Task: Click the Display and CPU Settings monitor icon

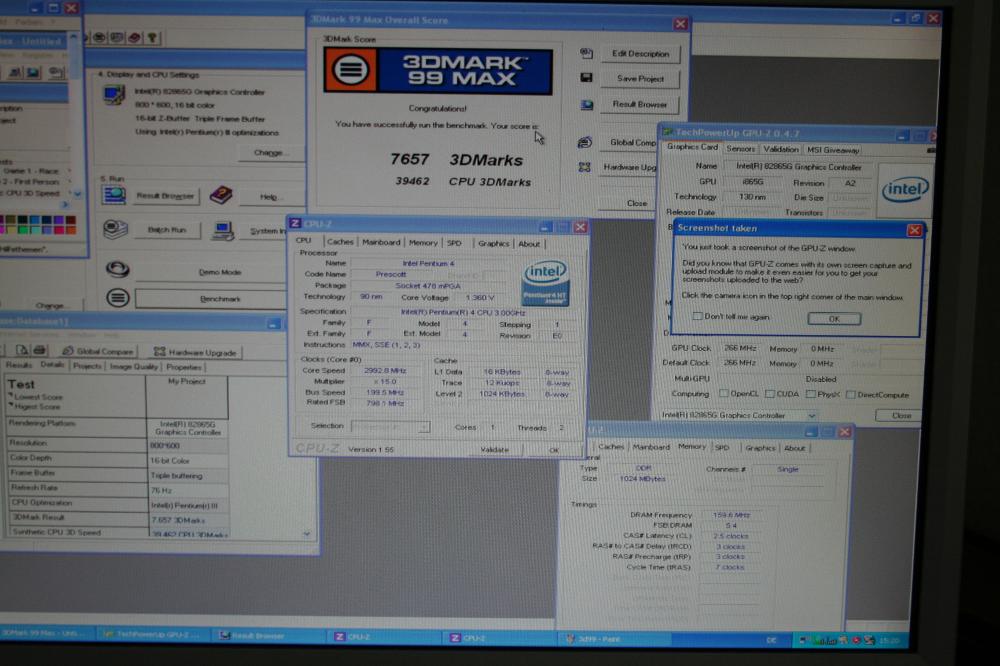Action: [114, 95]
